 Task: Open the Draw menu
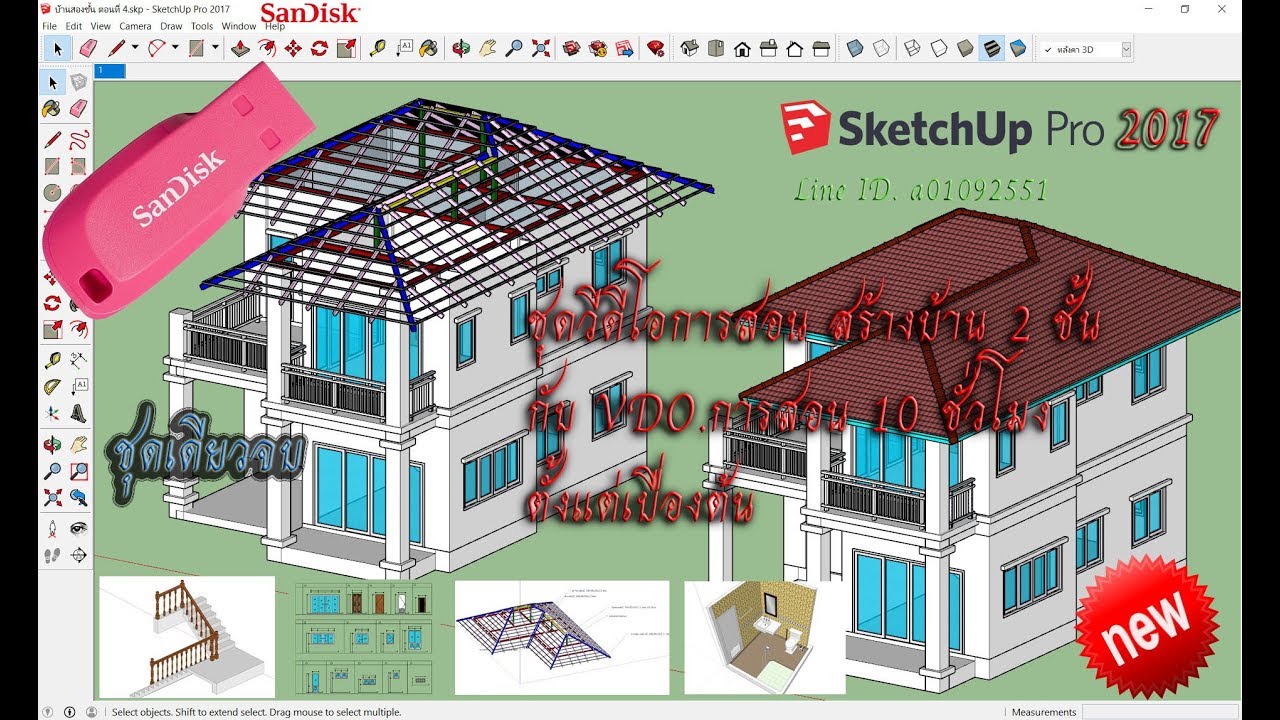171,26
